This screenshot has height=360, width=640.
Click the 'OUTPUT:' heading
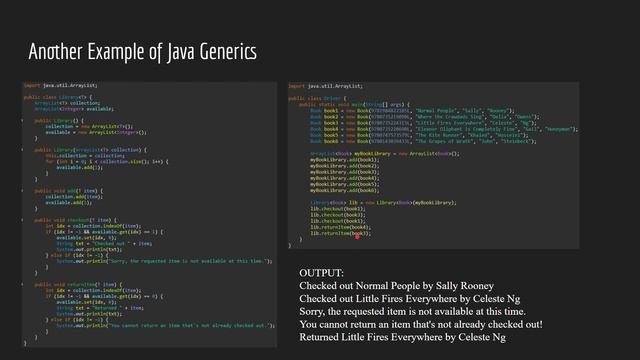[x=322, y=273]
